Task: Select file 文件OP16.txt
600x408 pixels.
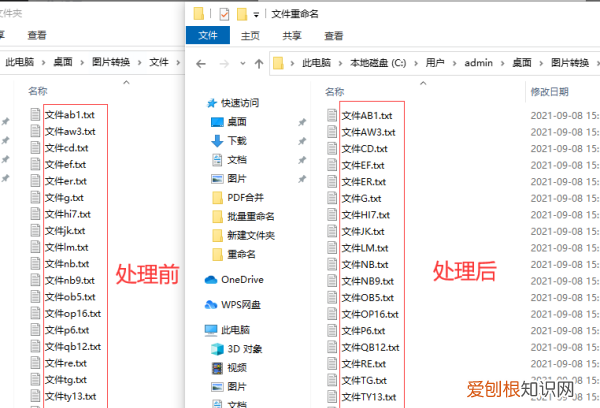Action: pyautogui.click(x=370, y=315)
